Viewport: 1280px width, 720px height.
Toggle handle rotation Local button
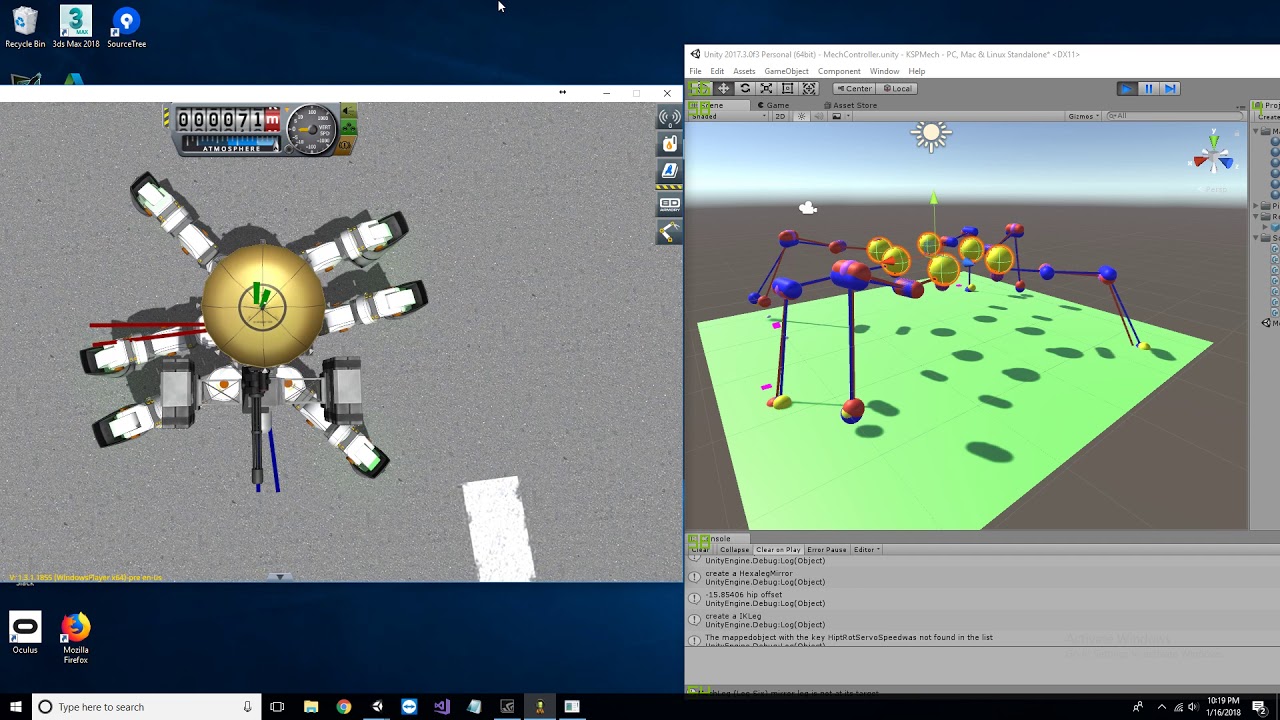pyautogui.click(x=897, y=88)
